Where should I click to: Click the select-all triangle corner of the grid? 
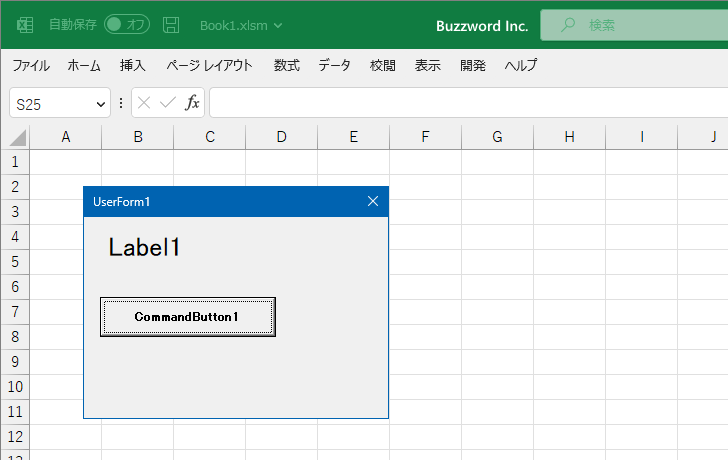click(x=17, y=138)
